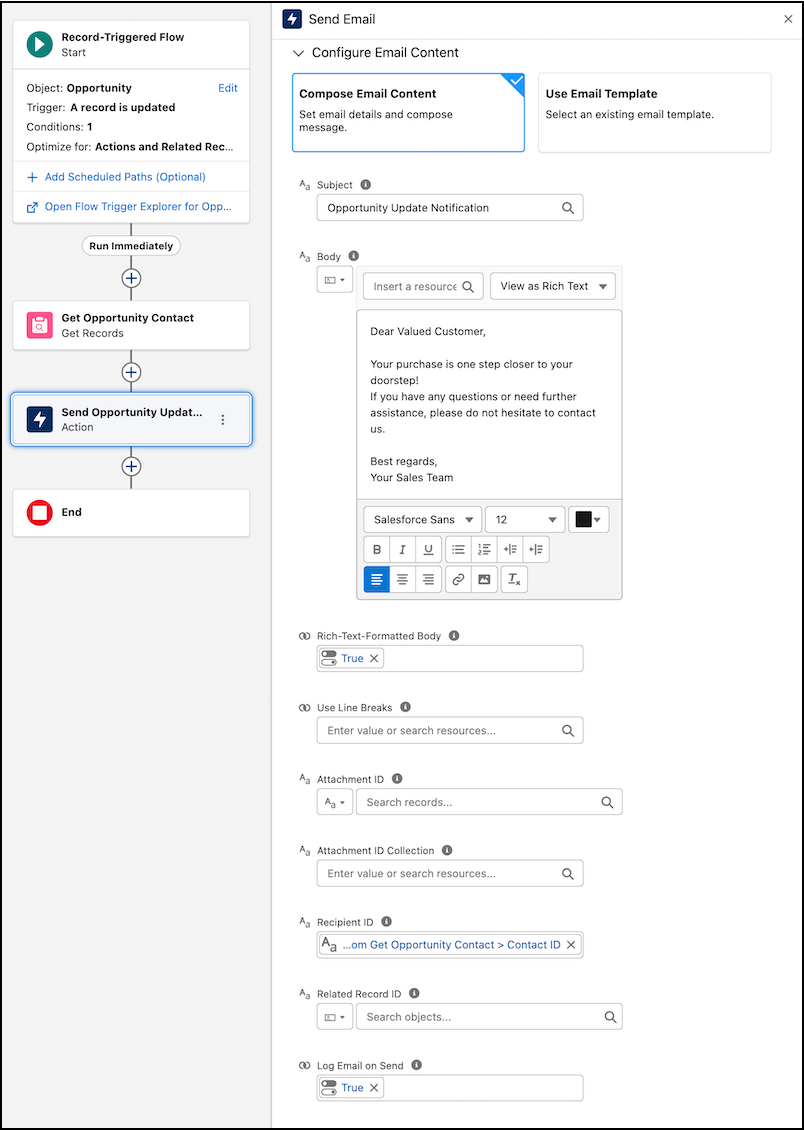Insert a numbered list in the body
This screenshot has height=1130, width=804.
click(484, 549)
